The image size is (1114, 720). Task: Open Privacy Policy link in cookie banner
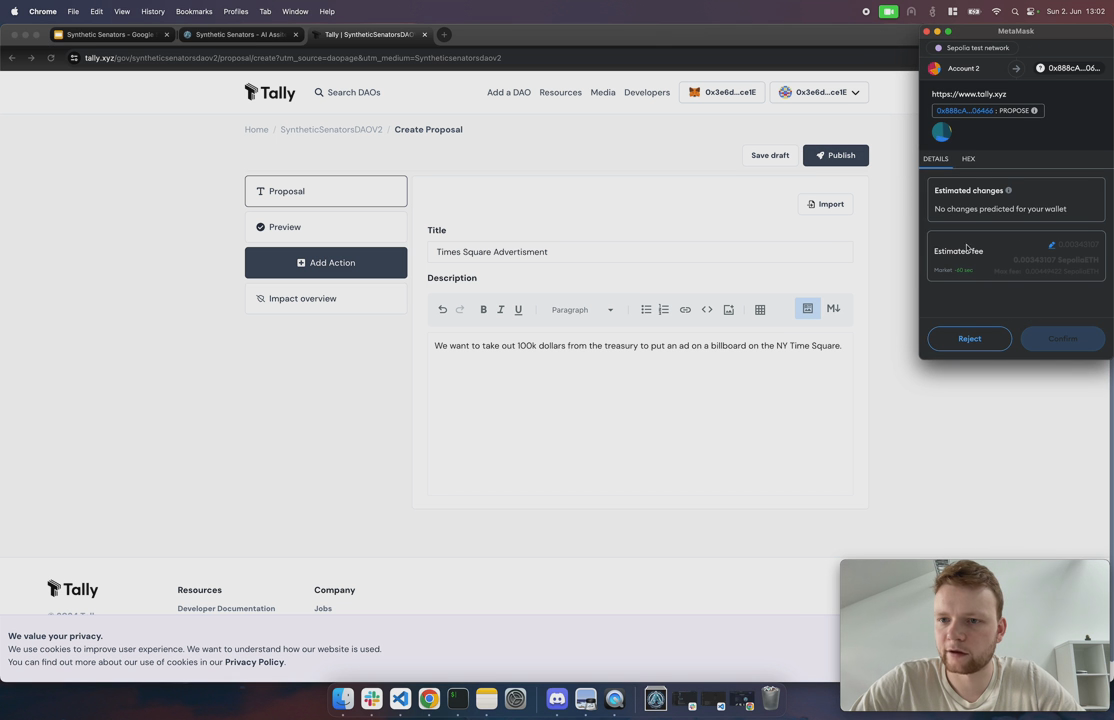click(254, 662)
